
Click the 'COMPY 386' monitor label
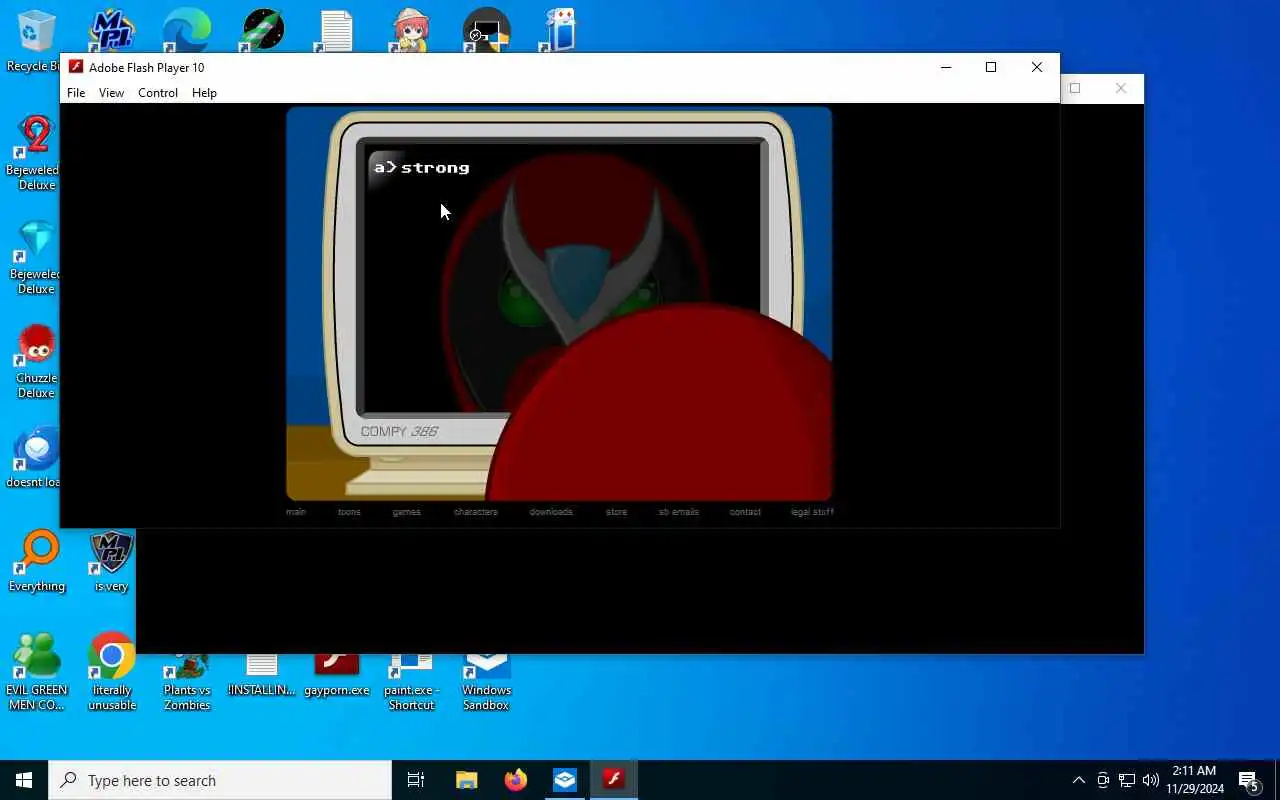click(x=399, y=432)
